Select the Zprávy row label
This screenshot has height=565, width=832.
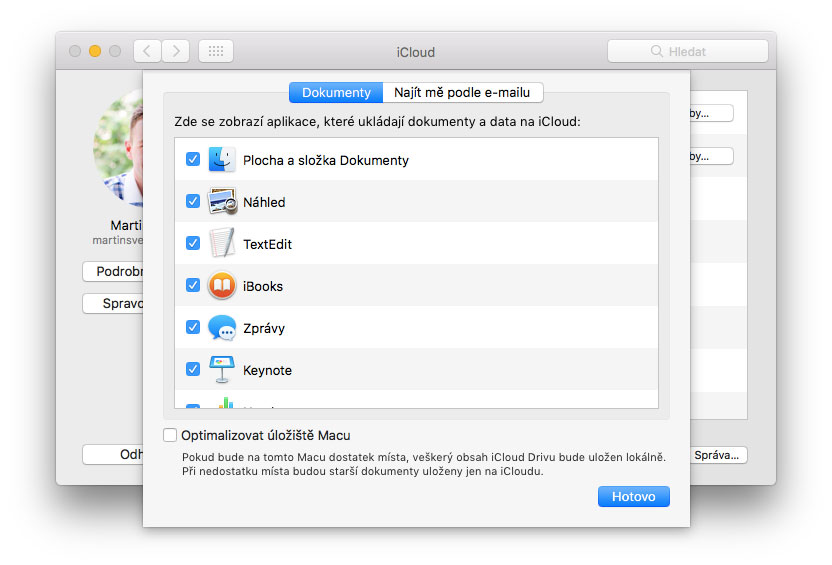(x=264, y=328)
